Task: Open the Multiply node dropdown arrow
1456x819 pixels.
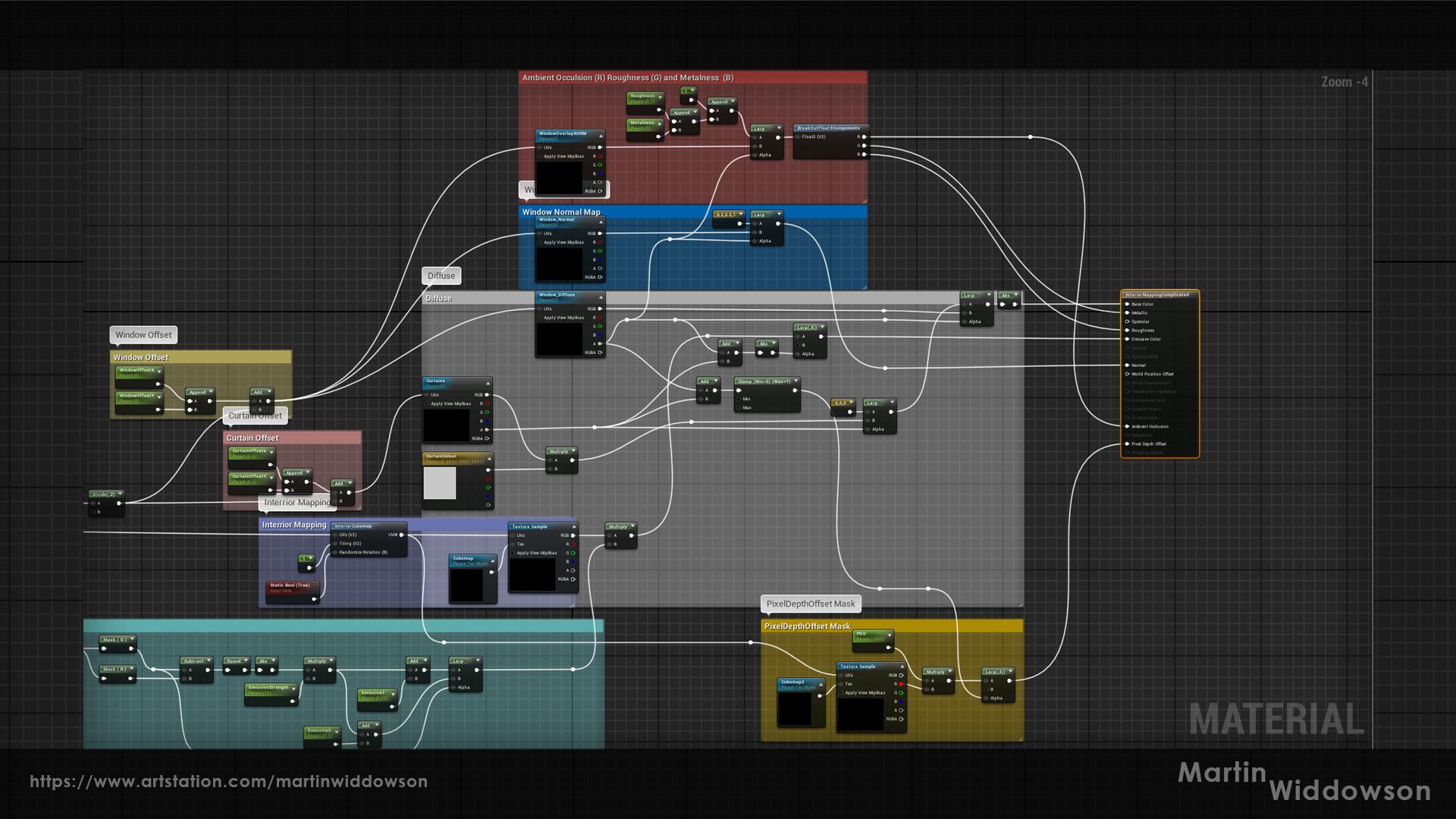Action: pos(574,450)
